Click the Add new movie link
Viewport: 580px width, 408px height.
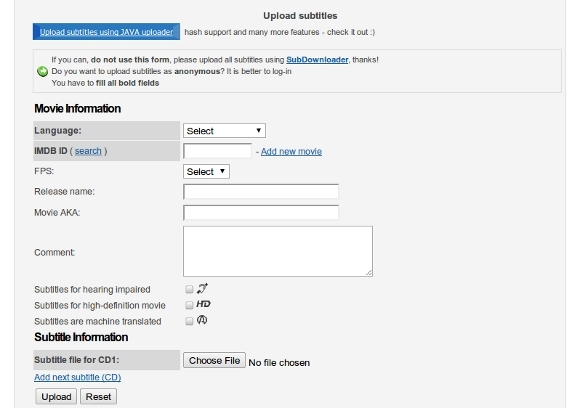(291, 151)
